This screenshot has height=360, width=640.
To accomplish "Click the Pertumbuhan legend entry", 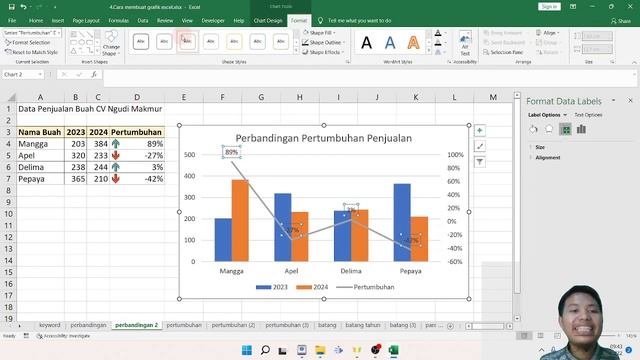I will click(365, 287).
